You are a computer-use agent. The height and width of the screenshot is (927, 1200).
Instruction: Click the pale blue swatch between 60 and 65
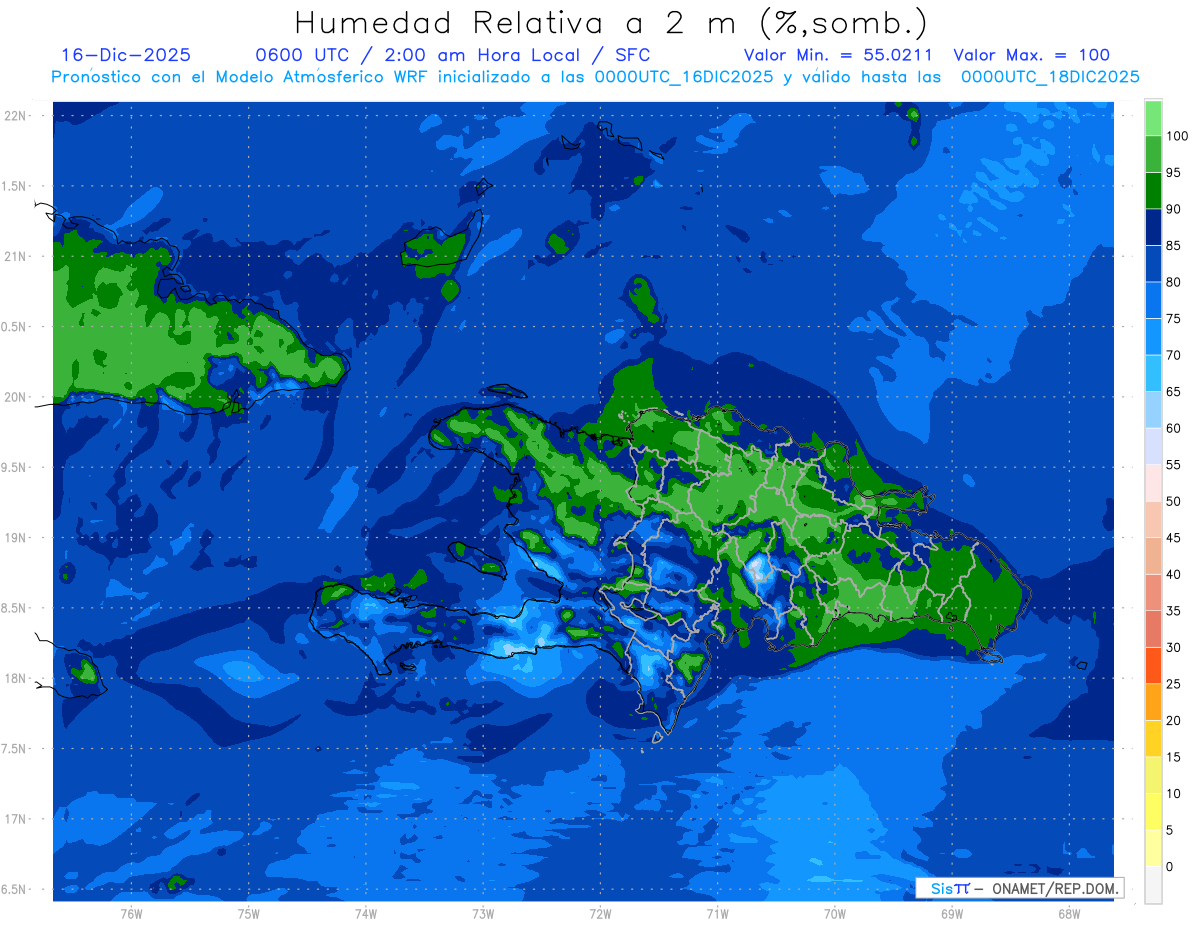coord(1153,410)
